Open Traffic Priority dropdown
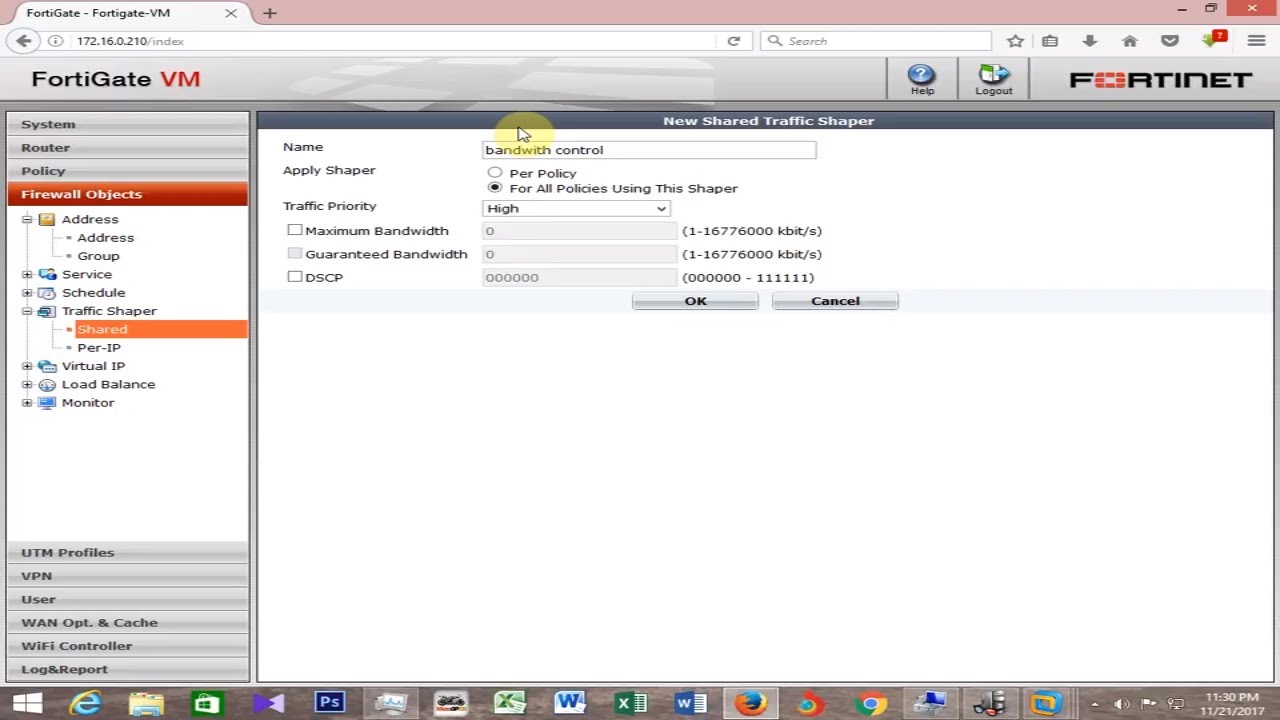Screen dimensions: 1280x720 [576, 208]
